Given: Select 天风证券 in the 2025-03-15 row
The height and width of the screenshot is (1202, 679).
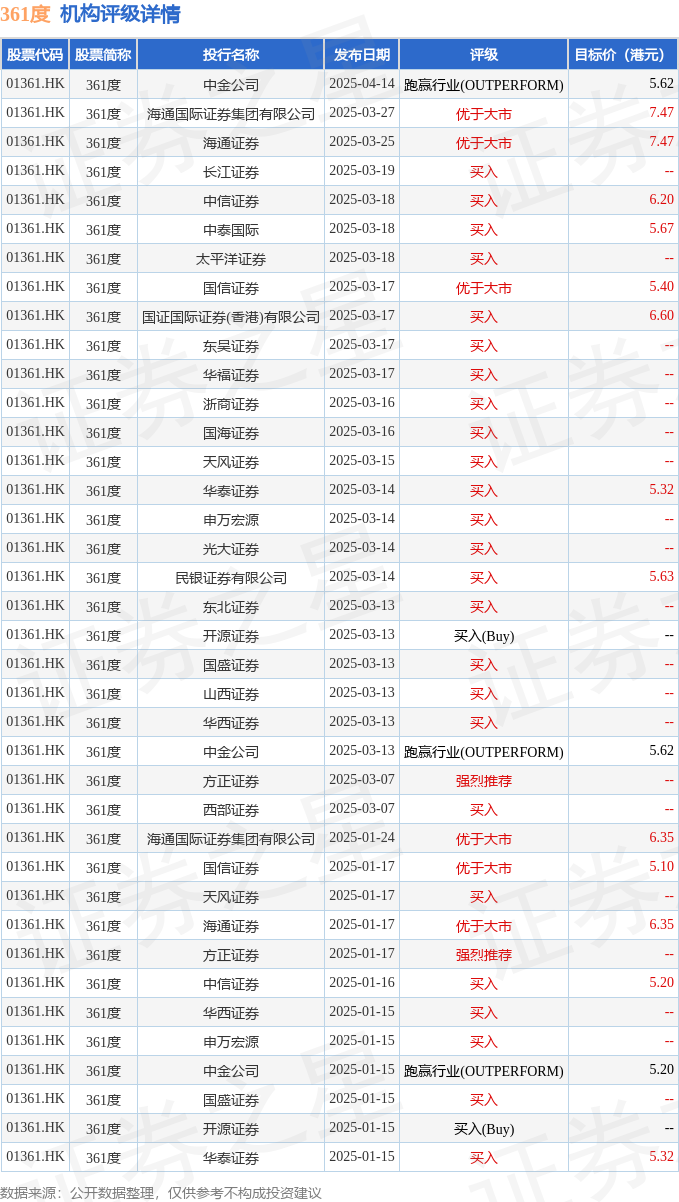Looking at the screenshot, I should pyautogui.click(x=231, y=462).
